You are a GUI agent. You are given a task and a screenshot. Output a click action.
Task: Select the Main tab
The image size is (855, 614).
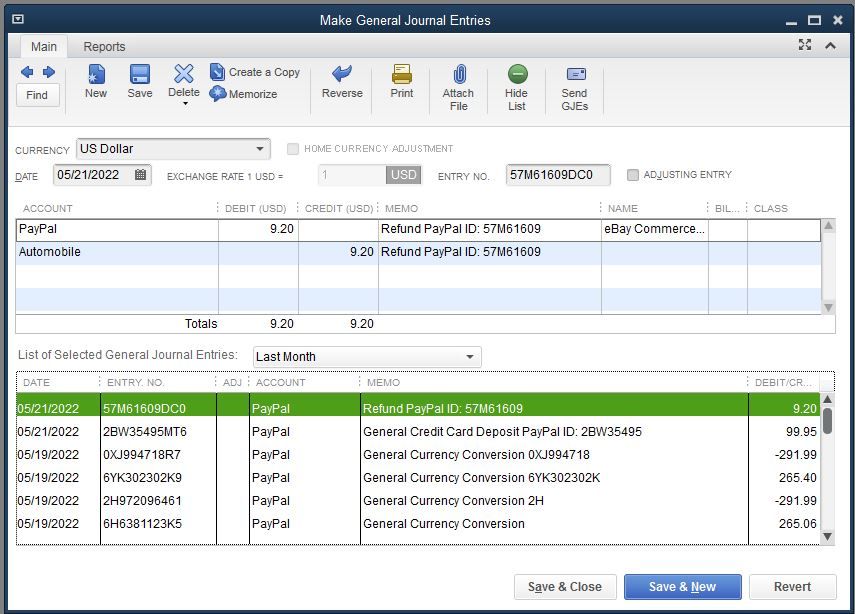pos(44,47)
